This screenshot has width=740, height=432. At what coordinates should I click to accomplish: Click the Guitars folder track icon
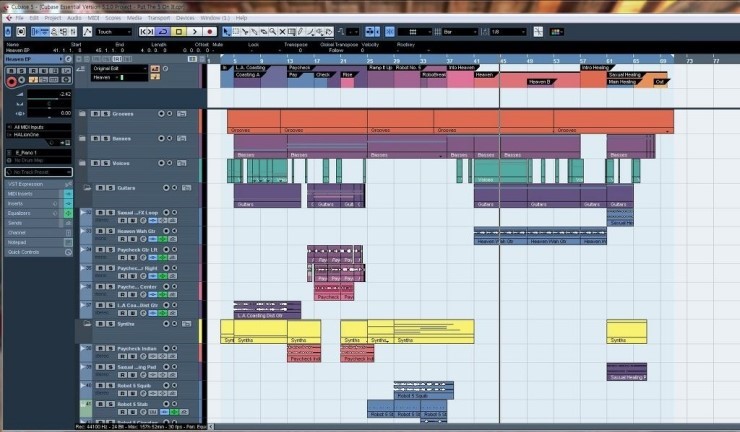86,187
